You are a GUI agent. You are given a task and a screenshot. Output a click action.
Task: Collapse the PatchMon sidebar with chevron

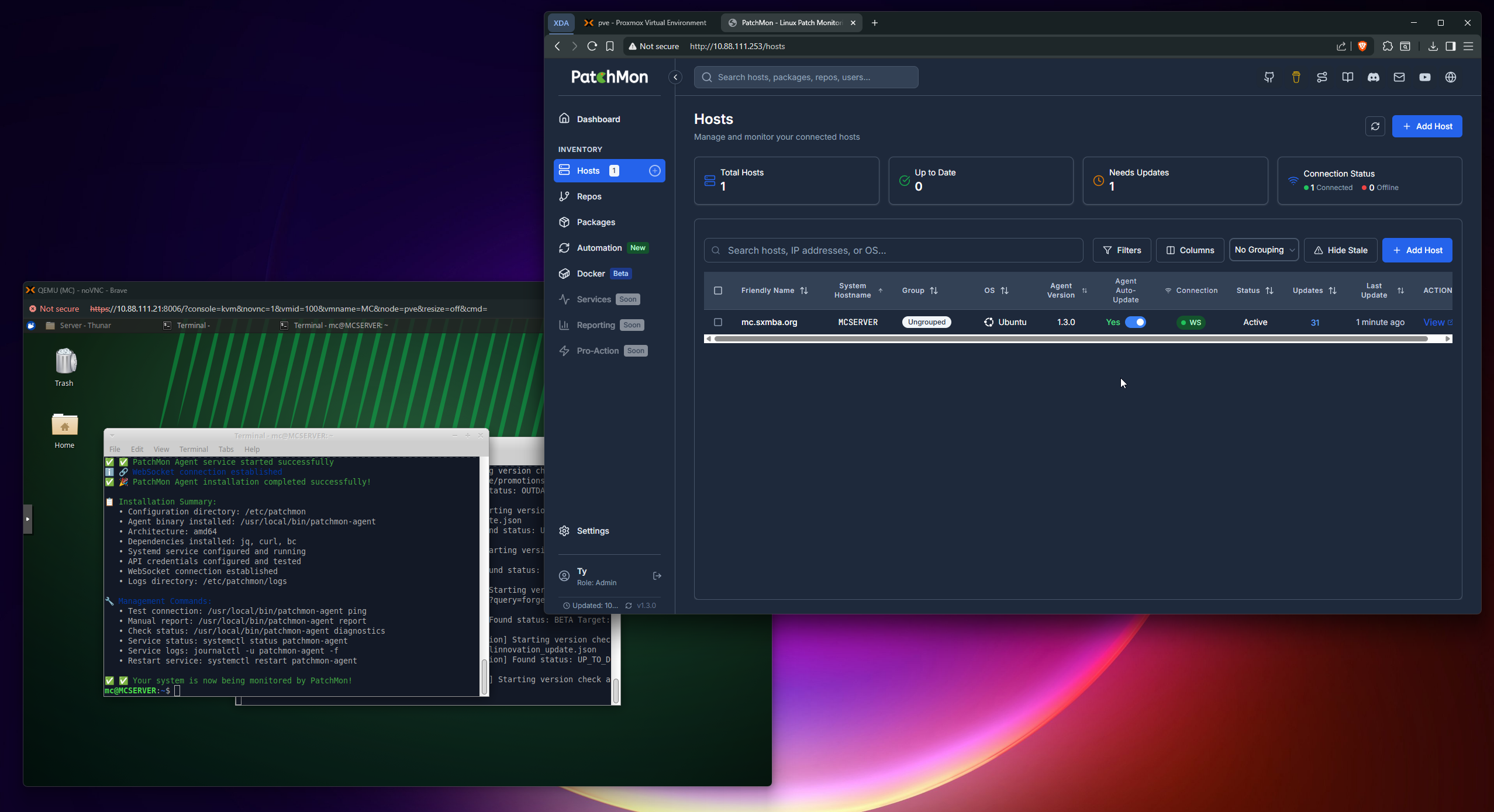[675, 77]
